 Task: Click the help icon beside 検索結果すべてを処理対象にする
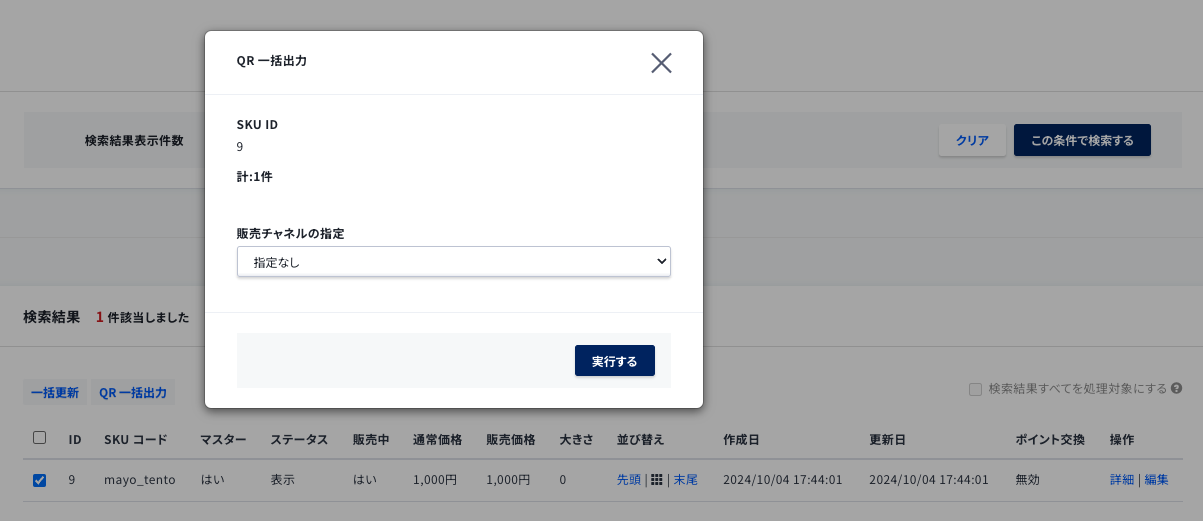[x=1177, y=389]
